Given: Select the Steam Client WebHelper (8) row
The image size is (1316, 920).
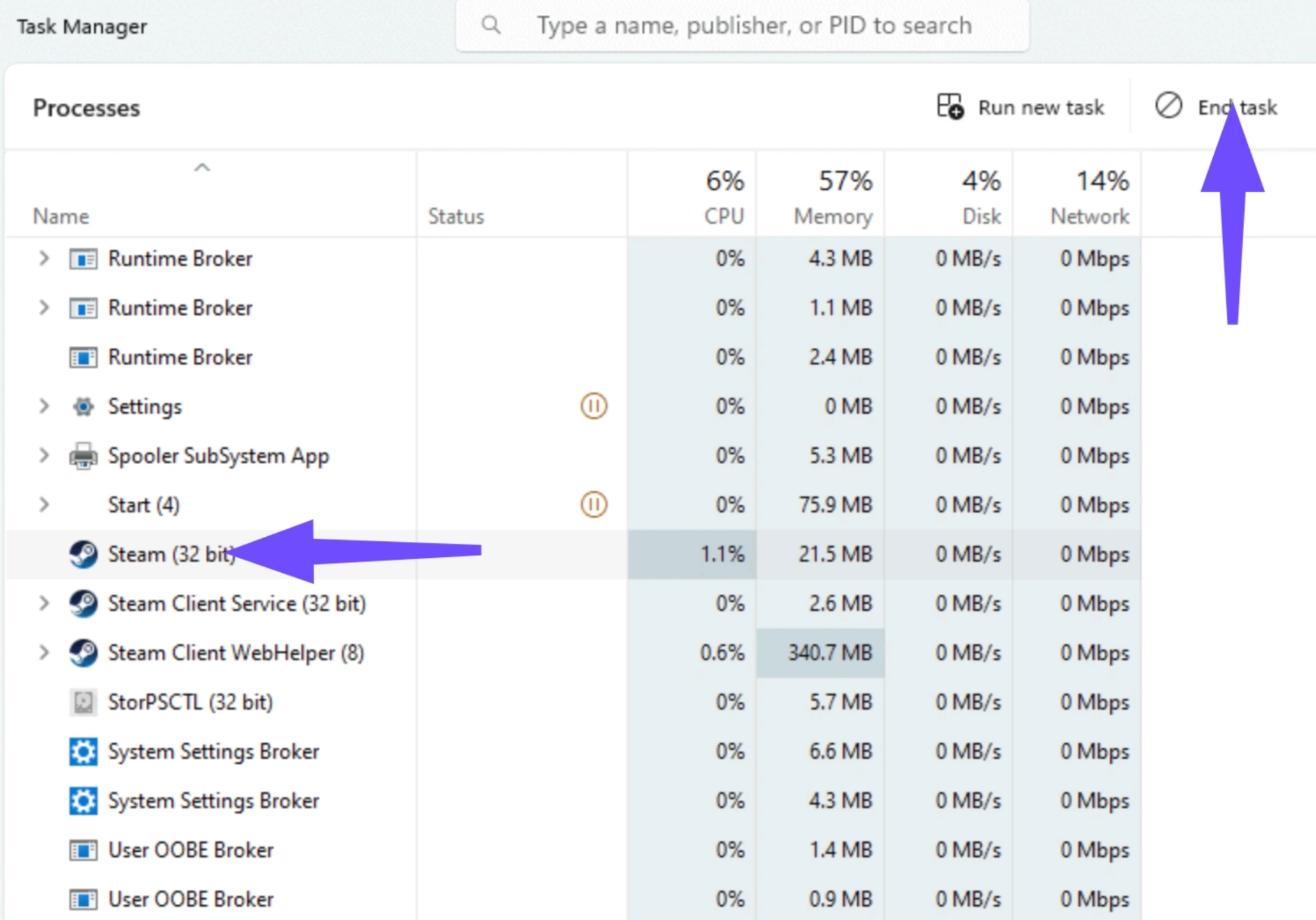Looking at the screenshot, I should point(573,653).
